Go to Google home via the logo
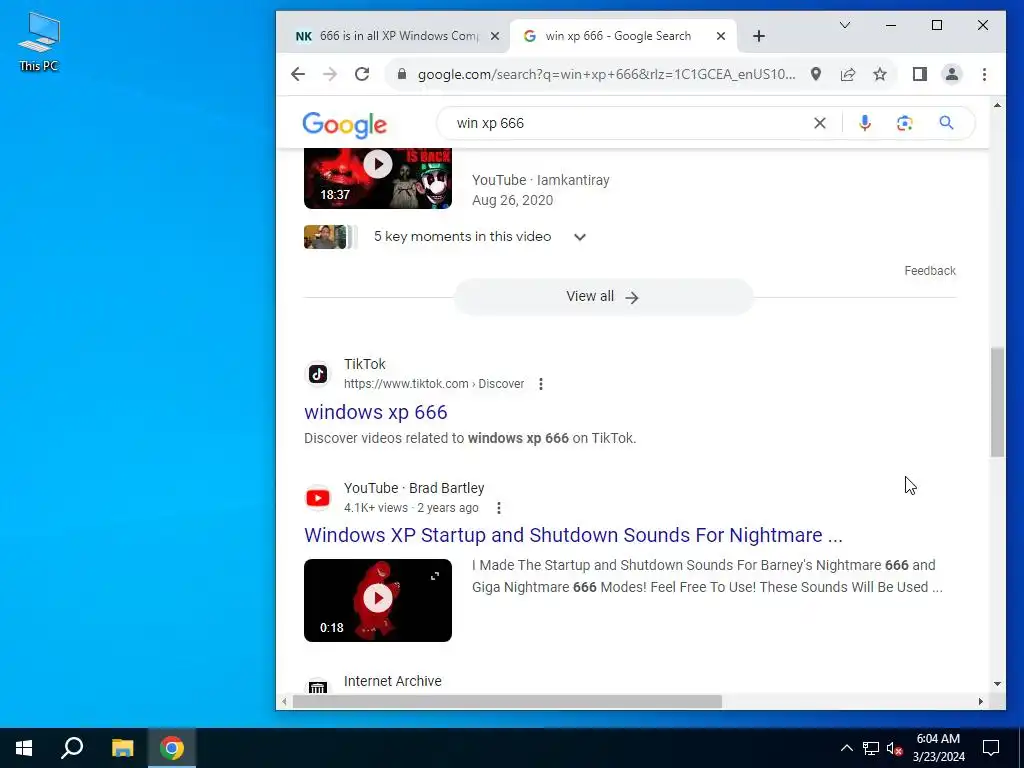The width and height of the screenshot is (1024, 768). pos(344,125)
